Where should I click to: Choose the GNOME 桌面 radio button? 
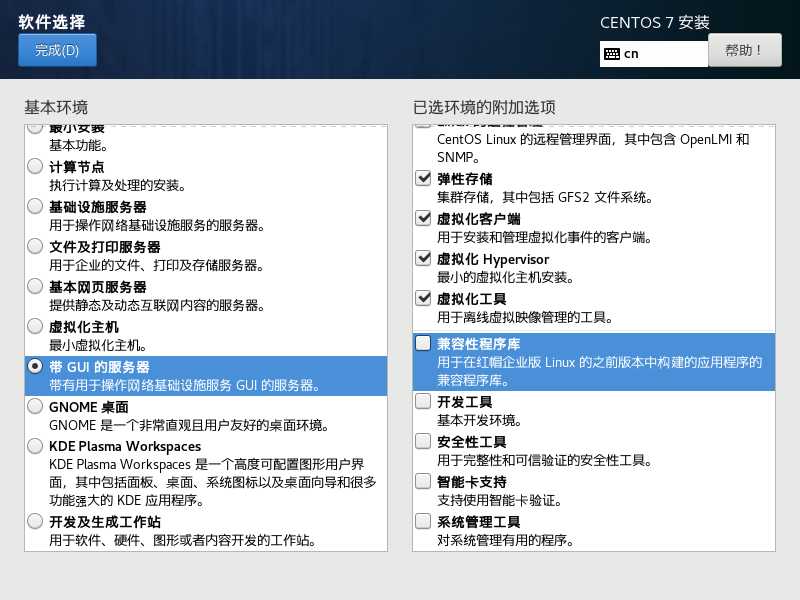click(x=35, y=406)
